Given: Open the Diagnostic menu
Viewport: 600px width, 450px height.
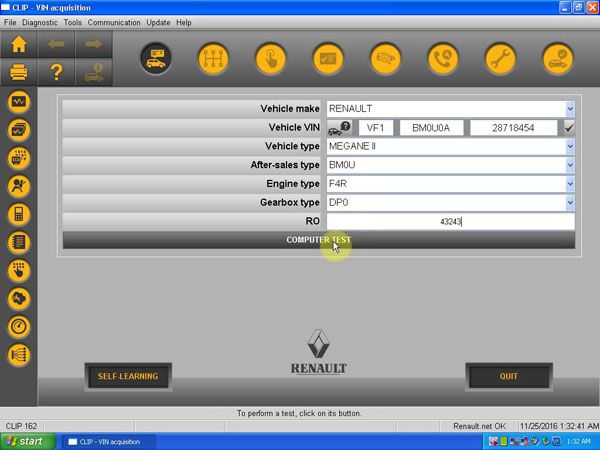Looking at the screenshot, I should pyautogui.click(x=40, y=23).
